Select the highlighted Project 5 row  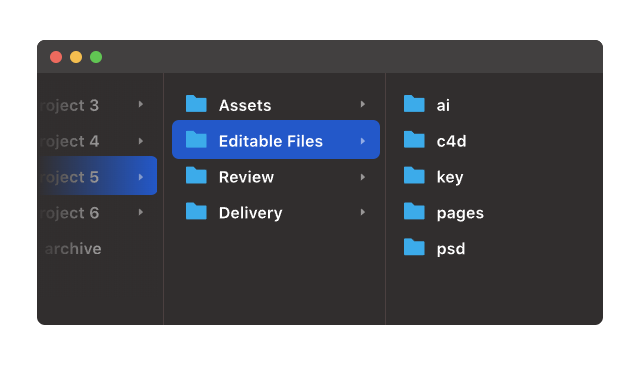pos(97,176)
